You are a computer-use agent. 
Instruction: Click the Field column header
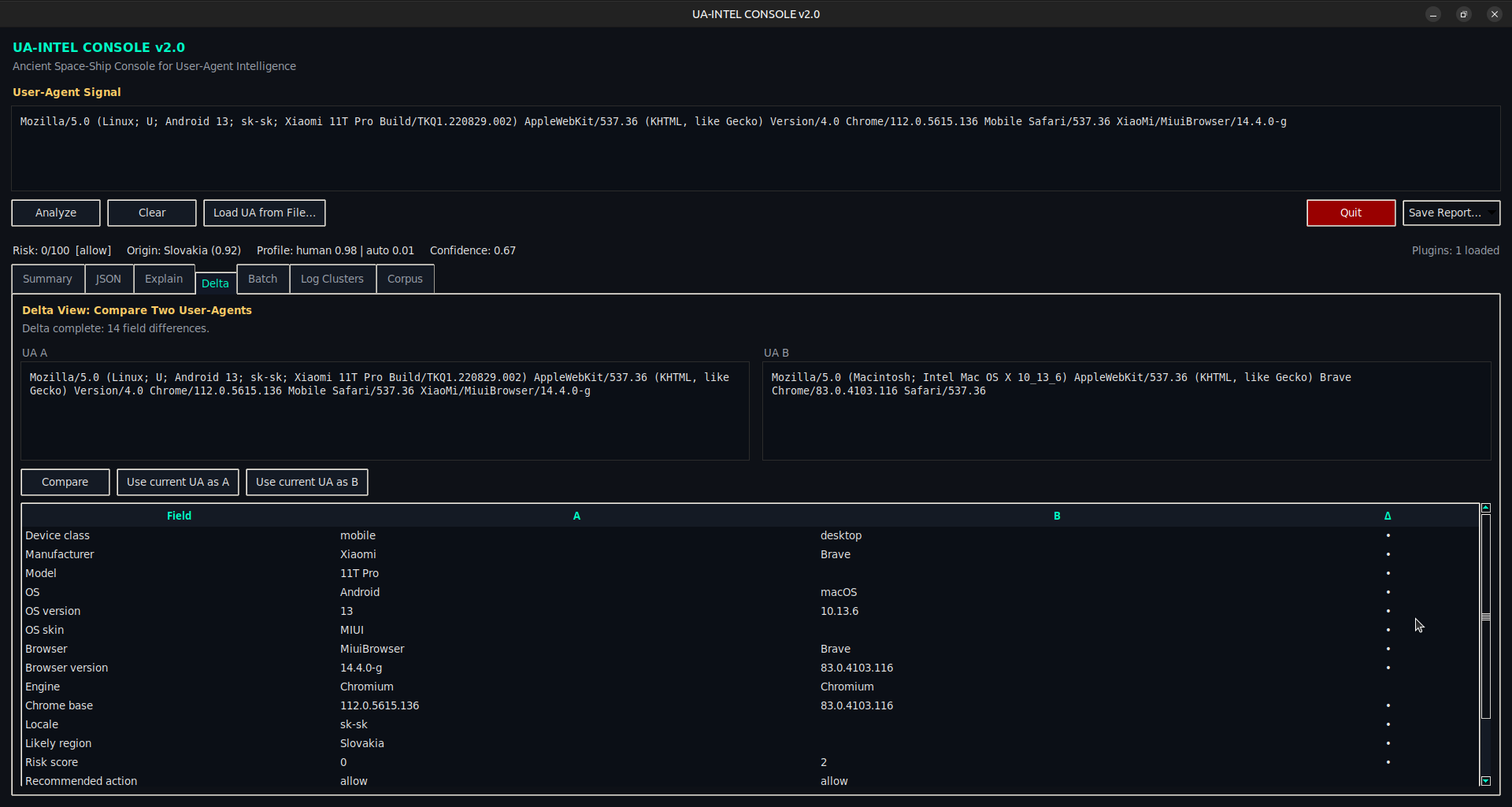coord(179,516)
